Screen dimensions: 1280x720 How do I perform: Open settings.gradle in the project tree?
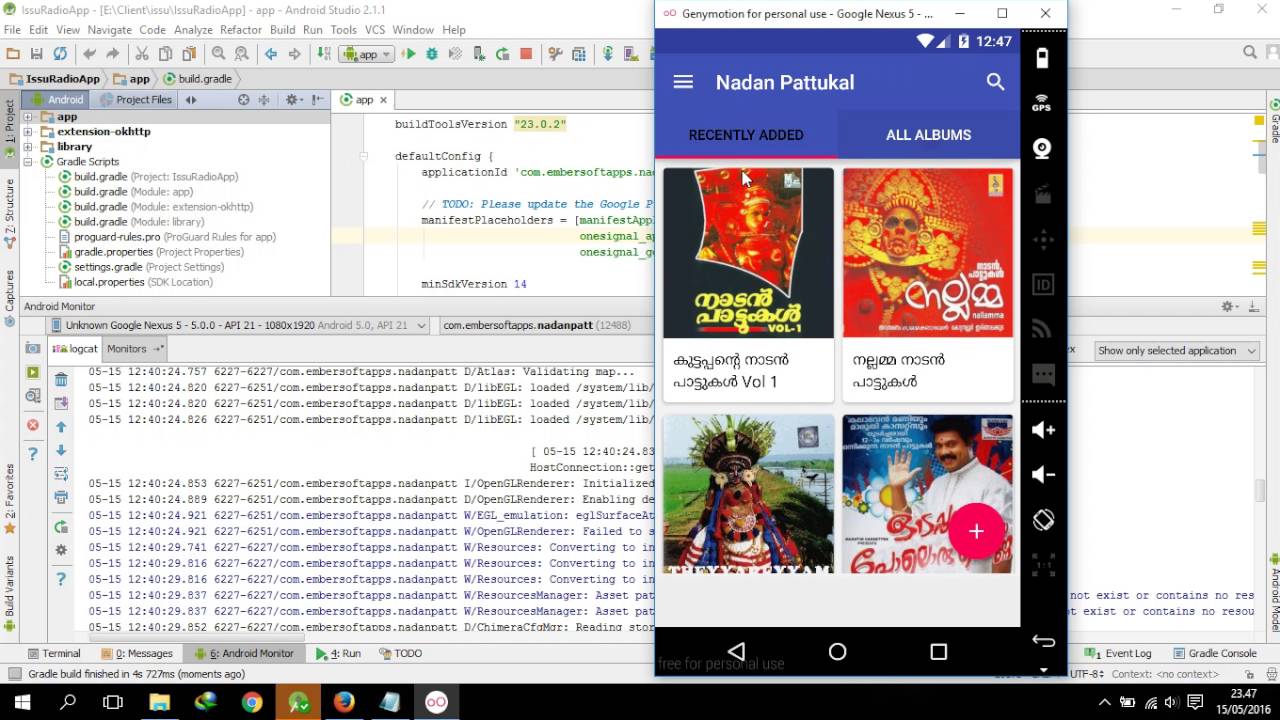tap(142, 267)
